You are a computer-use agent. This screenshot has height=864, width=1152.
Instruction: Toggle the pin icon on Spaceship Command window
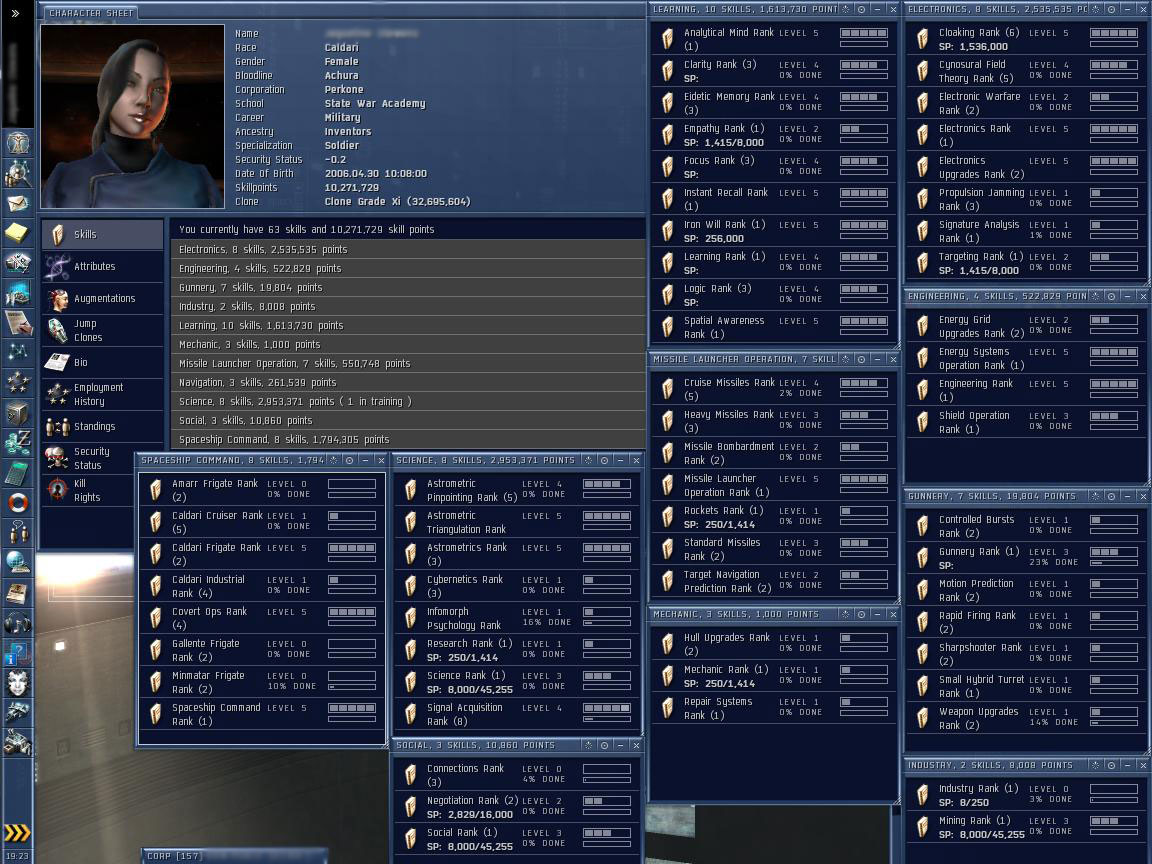click(x=334, y=460)
